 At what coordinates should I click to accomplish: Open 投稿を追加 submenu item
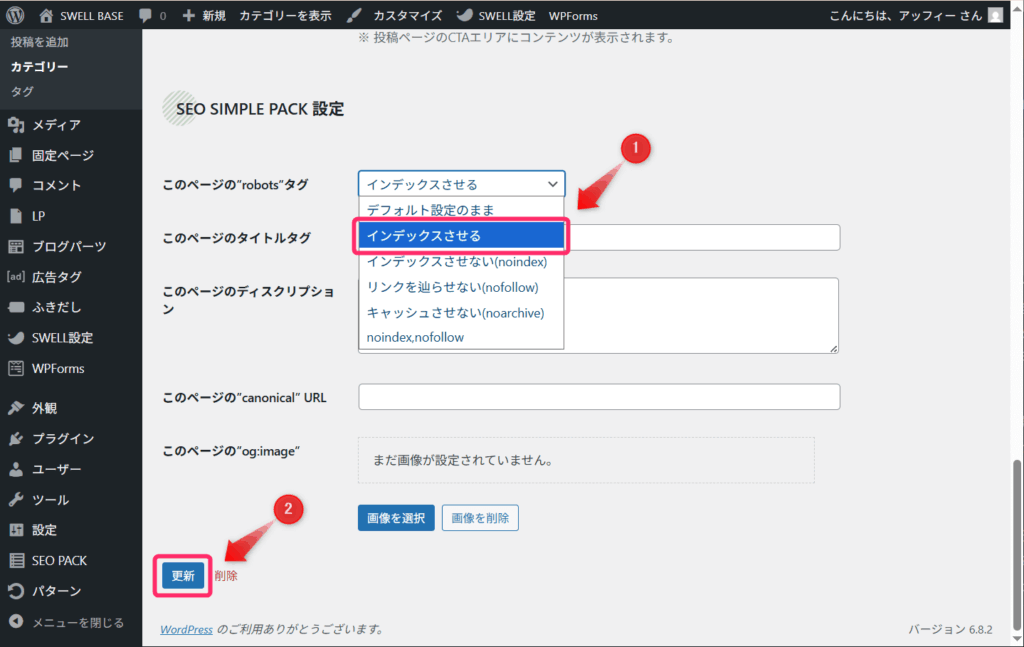coord(39,42)
